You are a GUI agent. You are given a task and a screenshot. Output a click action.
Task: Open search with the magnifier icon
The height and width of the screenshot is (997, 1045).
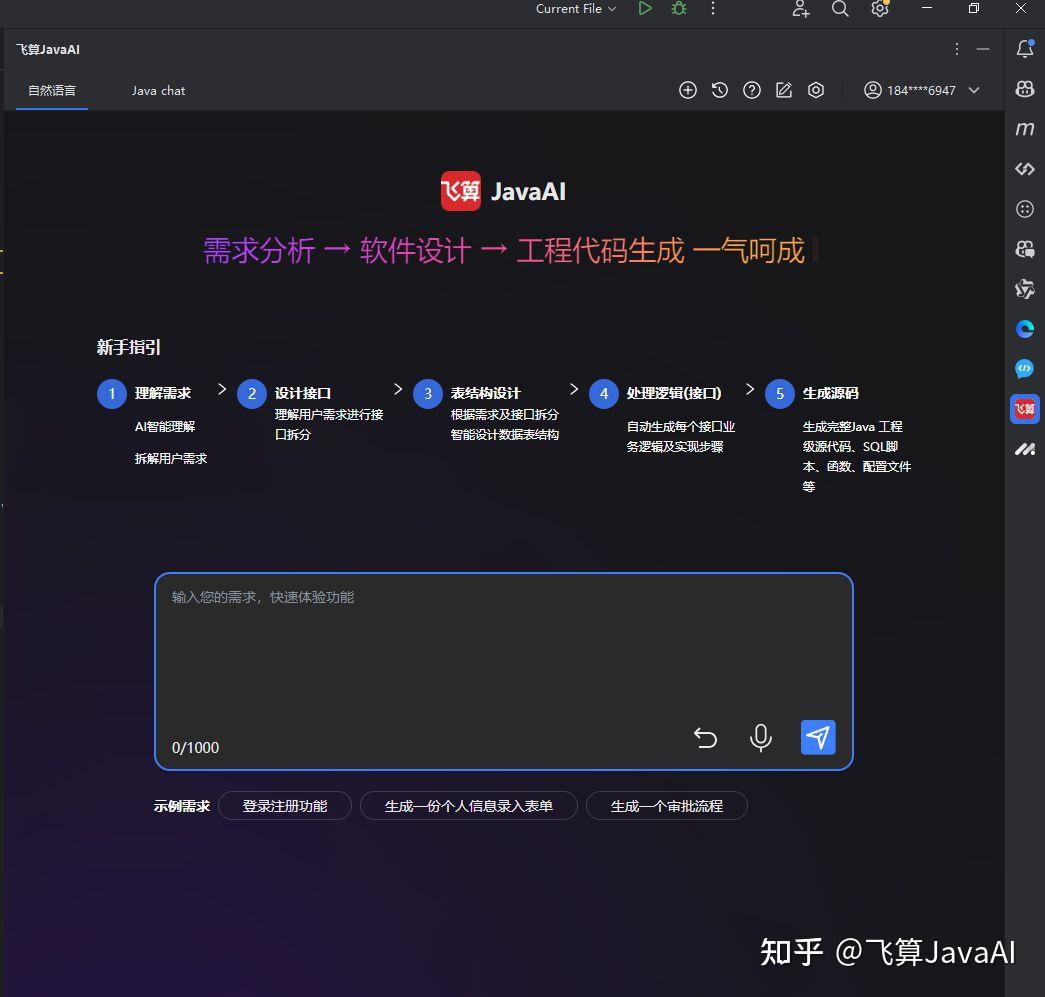[840, 9]
